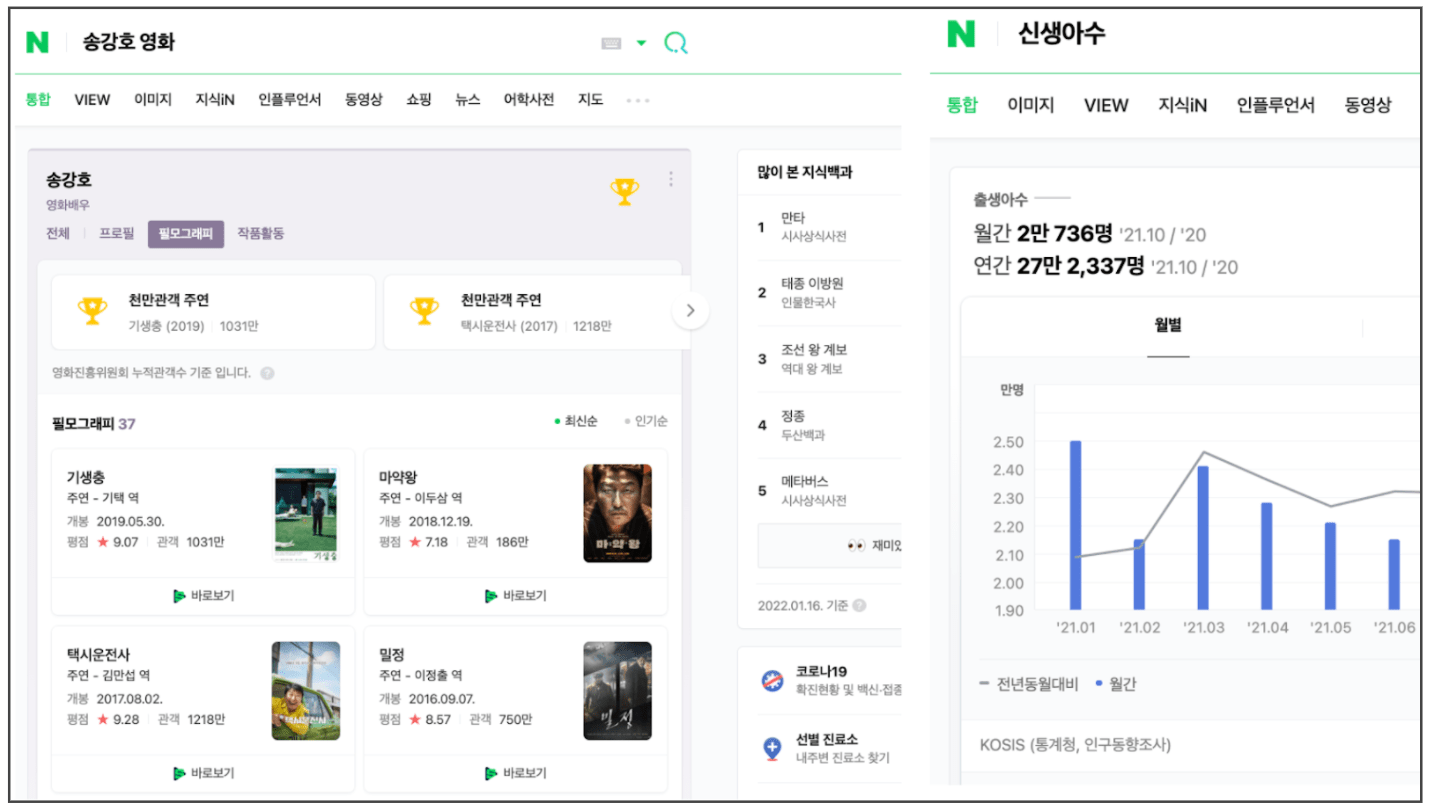Click the 선별 진료소 location icon
Image resolution: width=1430 pixels, height=810 pixels.
point(772,747)
